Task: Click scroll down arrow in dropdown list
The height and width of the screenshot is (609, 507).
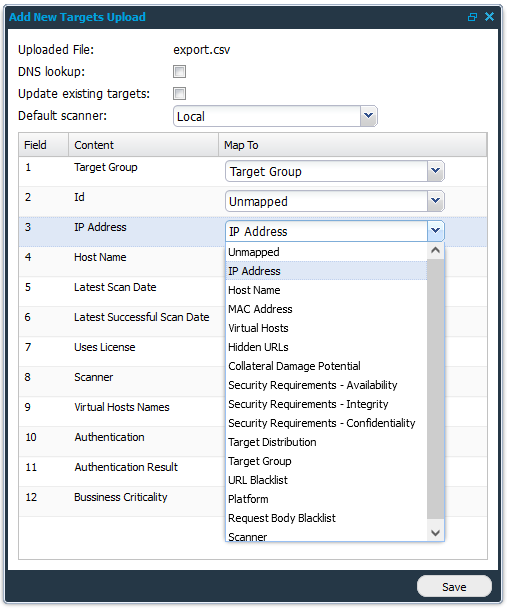Action: [x=436, y=532]
